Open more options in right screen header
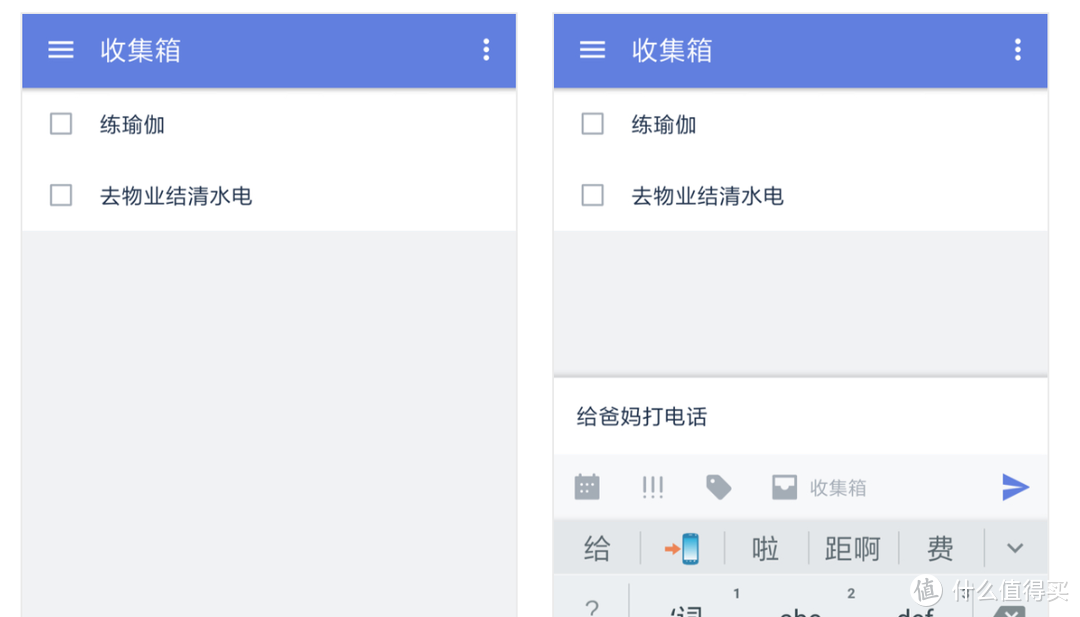This screenshot has height=617, width=1080. pyautogui.click(x=1017, y=50)
